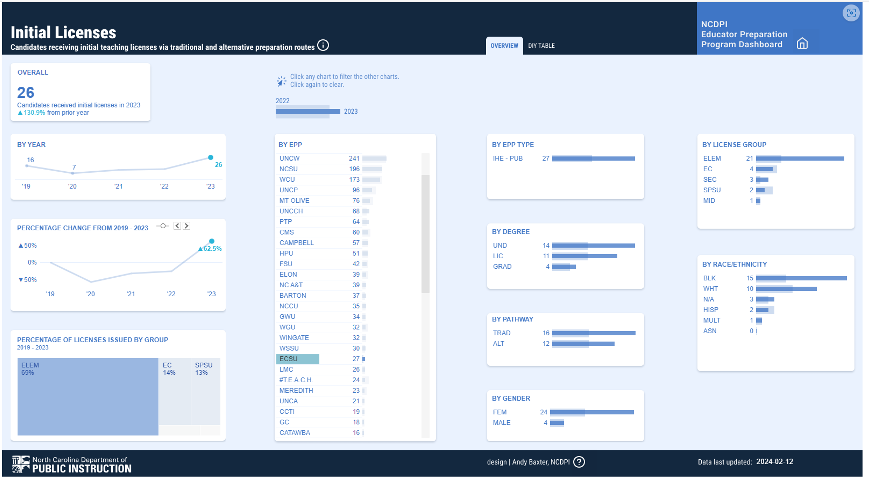870x478 pixels.
Task: Click the slider handle icon by percentage change title
Action: [162, 225]
